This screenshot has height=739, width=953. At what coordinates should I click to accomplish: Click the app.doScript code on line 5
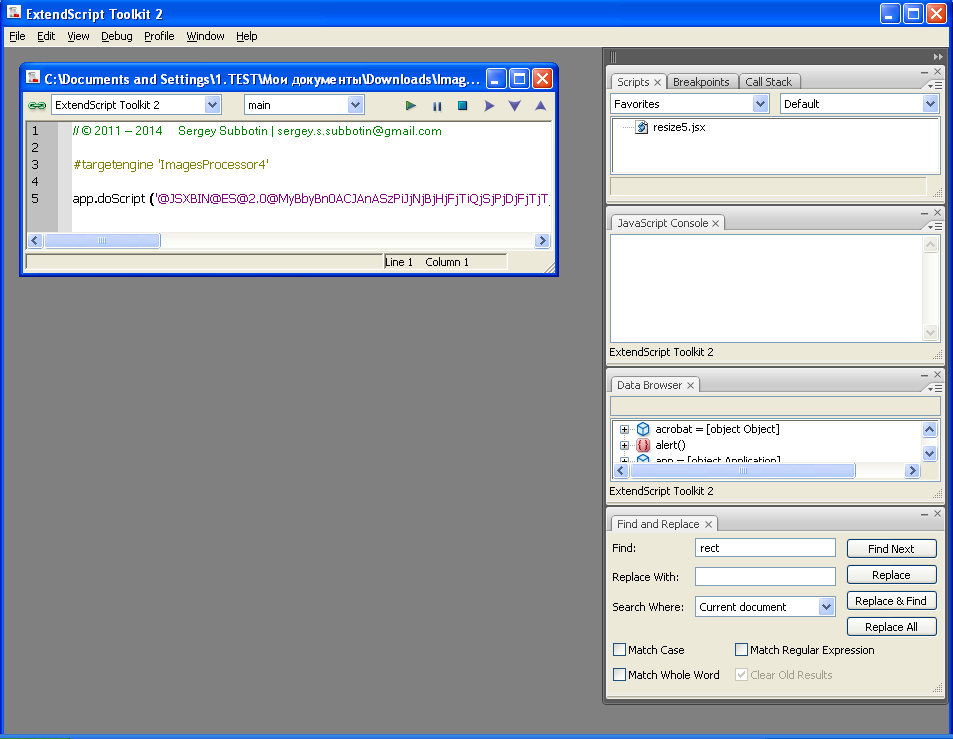310,199
